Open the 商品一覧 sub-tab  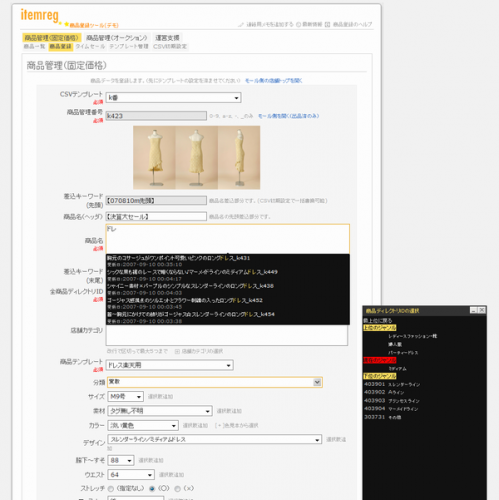pos(34,46)
